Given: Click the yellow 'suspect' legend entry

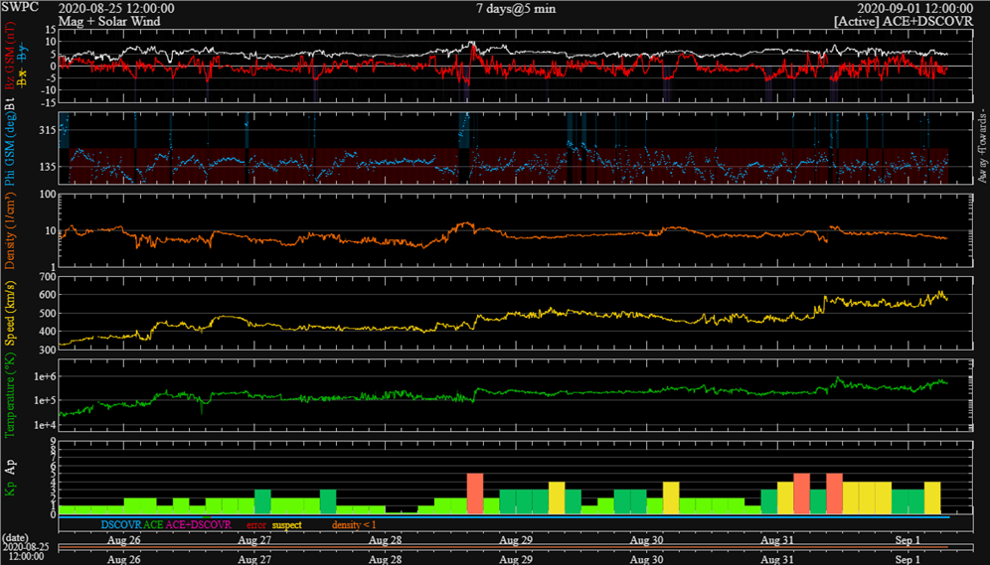Looking at the screenshot, I should point(287,525).
